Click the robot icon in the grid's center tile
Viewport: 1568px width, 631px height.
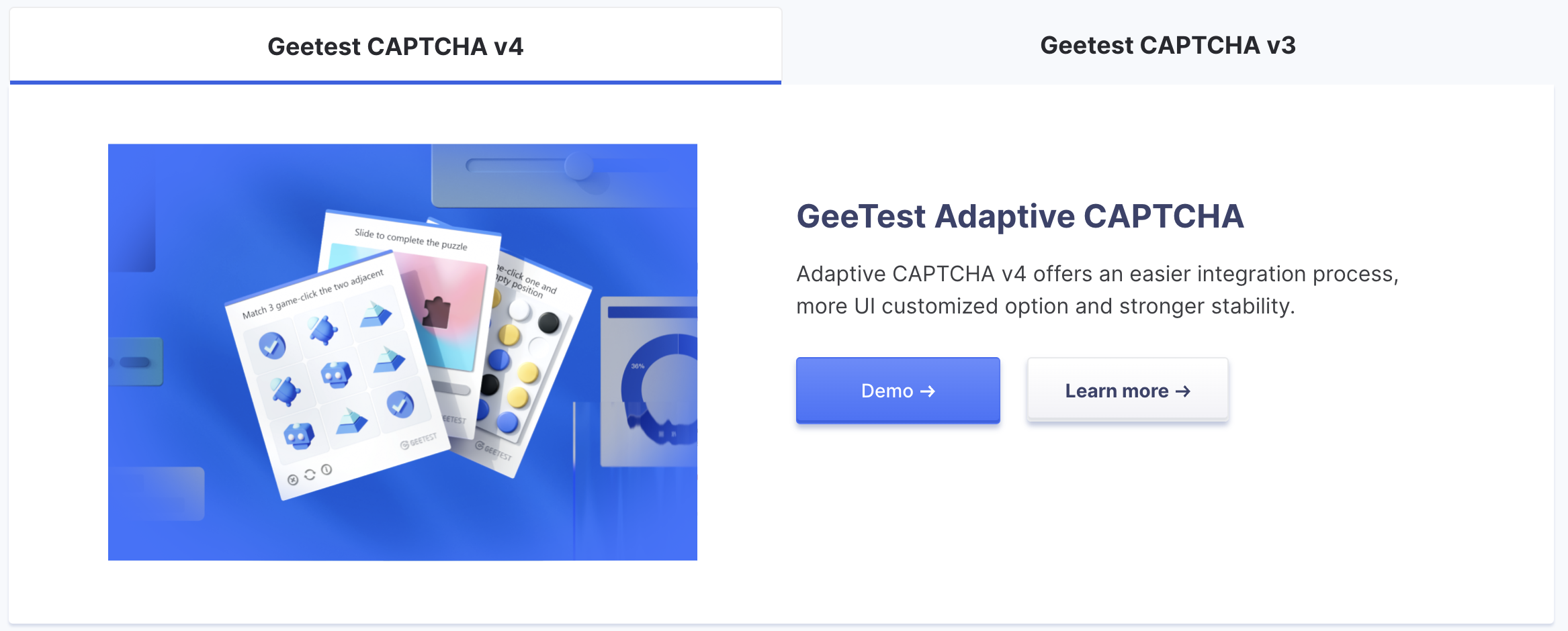tap(336, 374)
